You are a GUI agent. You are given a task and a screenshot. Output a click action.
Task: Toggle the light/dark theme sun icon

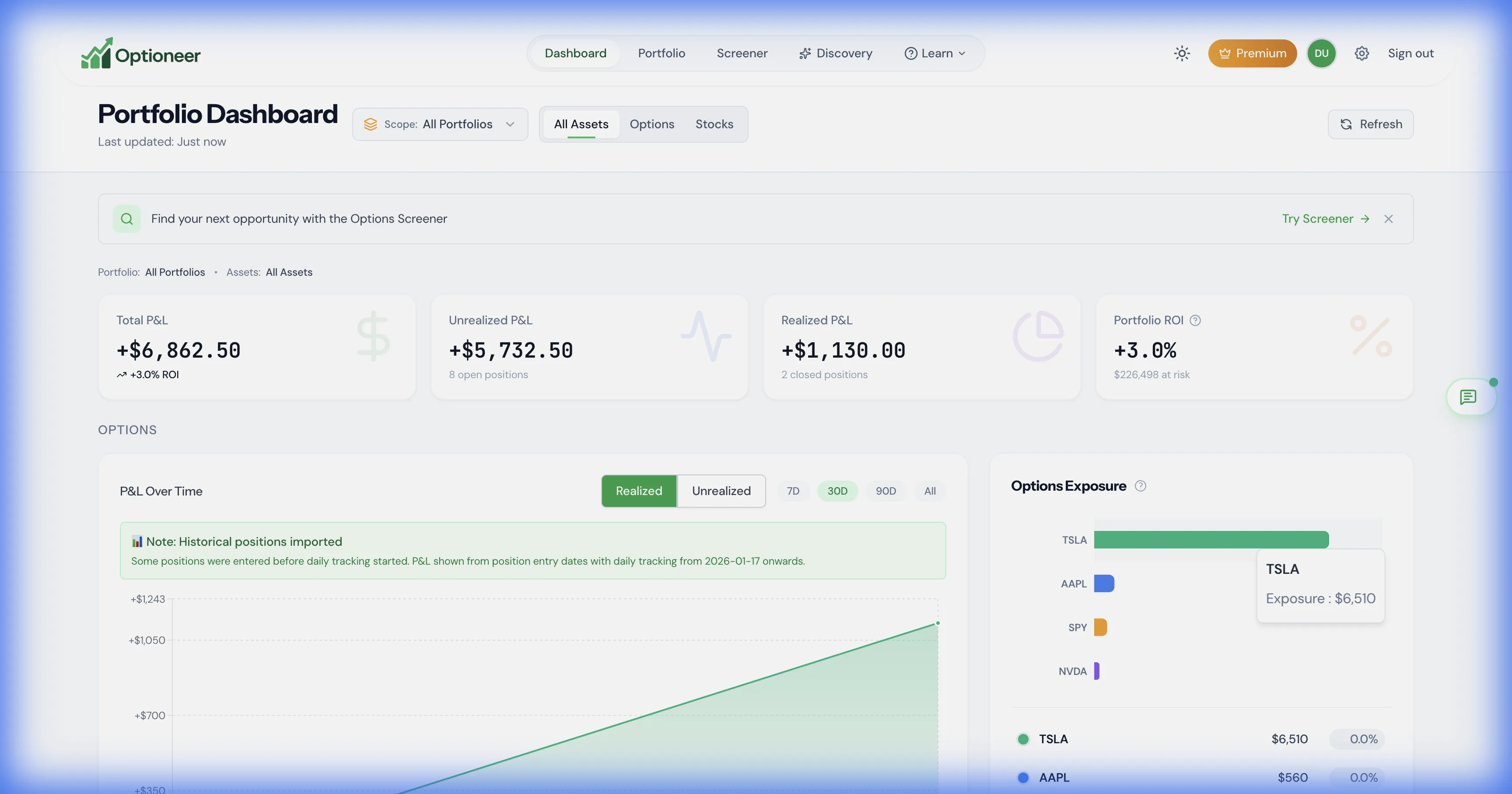click(1182, 53)
